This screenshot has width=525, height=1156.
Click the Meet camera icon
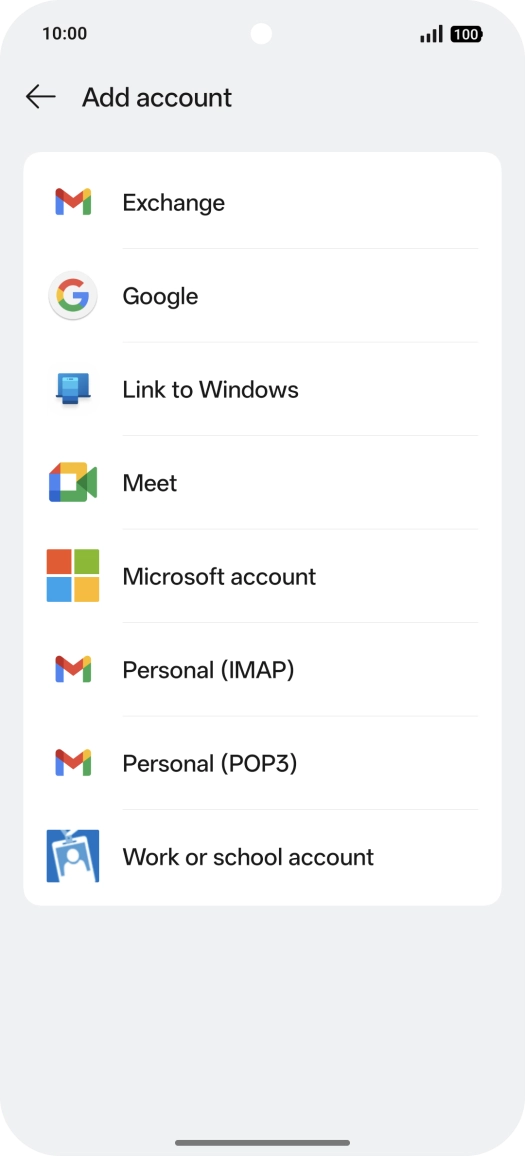click(73, 483)
